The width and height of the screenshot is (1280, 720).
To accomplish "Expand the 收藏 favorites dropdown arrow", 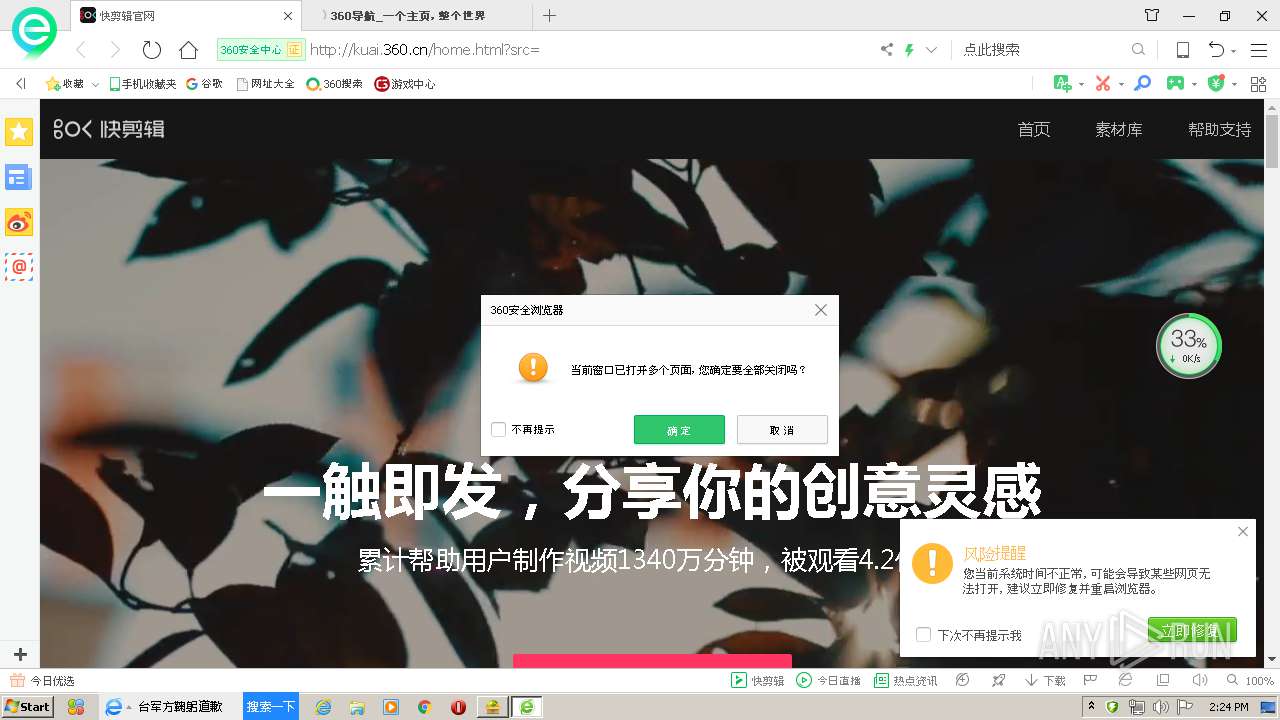I will point(95,85).
